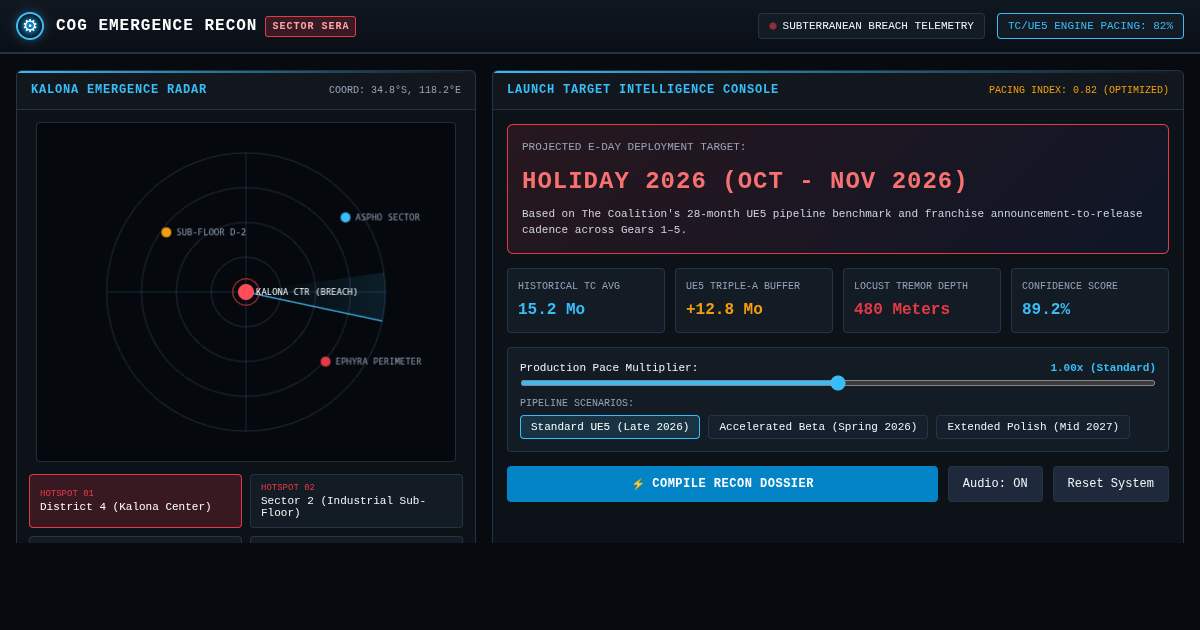Select the Kalona CTR breach radar marker
This screenshot has width=1200, height=630.
(246, 292)
